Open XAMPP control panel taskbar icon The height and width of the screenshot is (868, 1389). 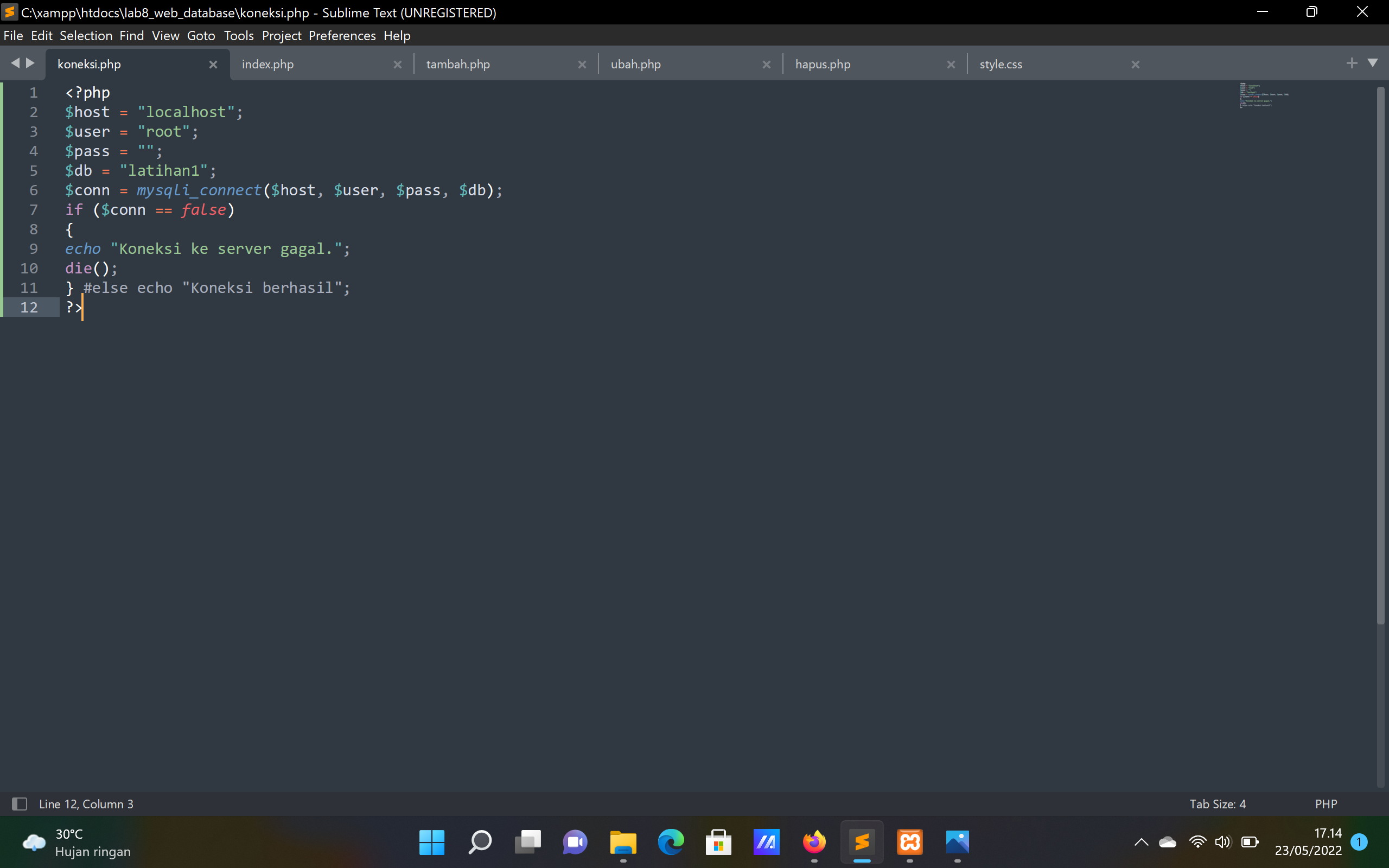(x=910, y=842)
